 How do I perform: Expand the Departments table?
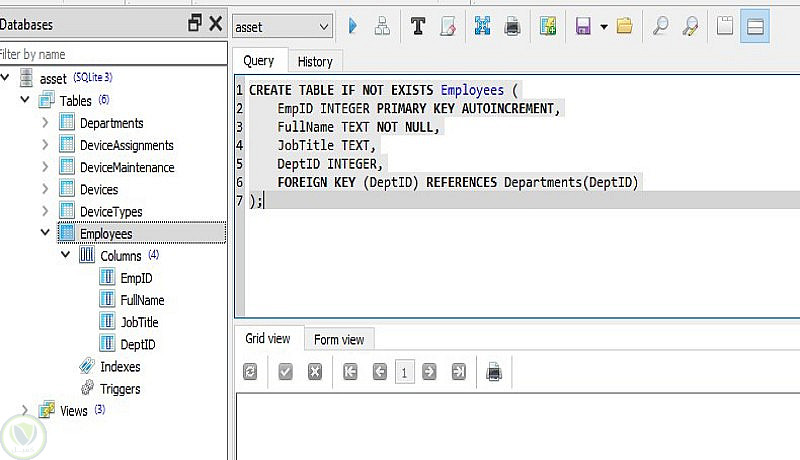[x=45, y=122]
